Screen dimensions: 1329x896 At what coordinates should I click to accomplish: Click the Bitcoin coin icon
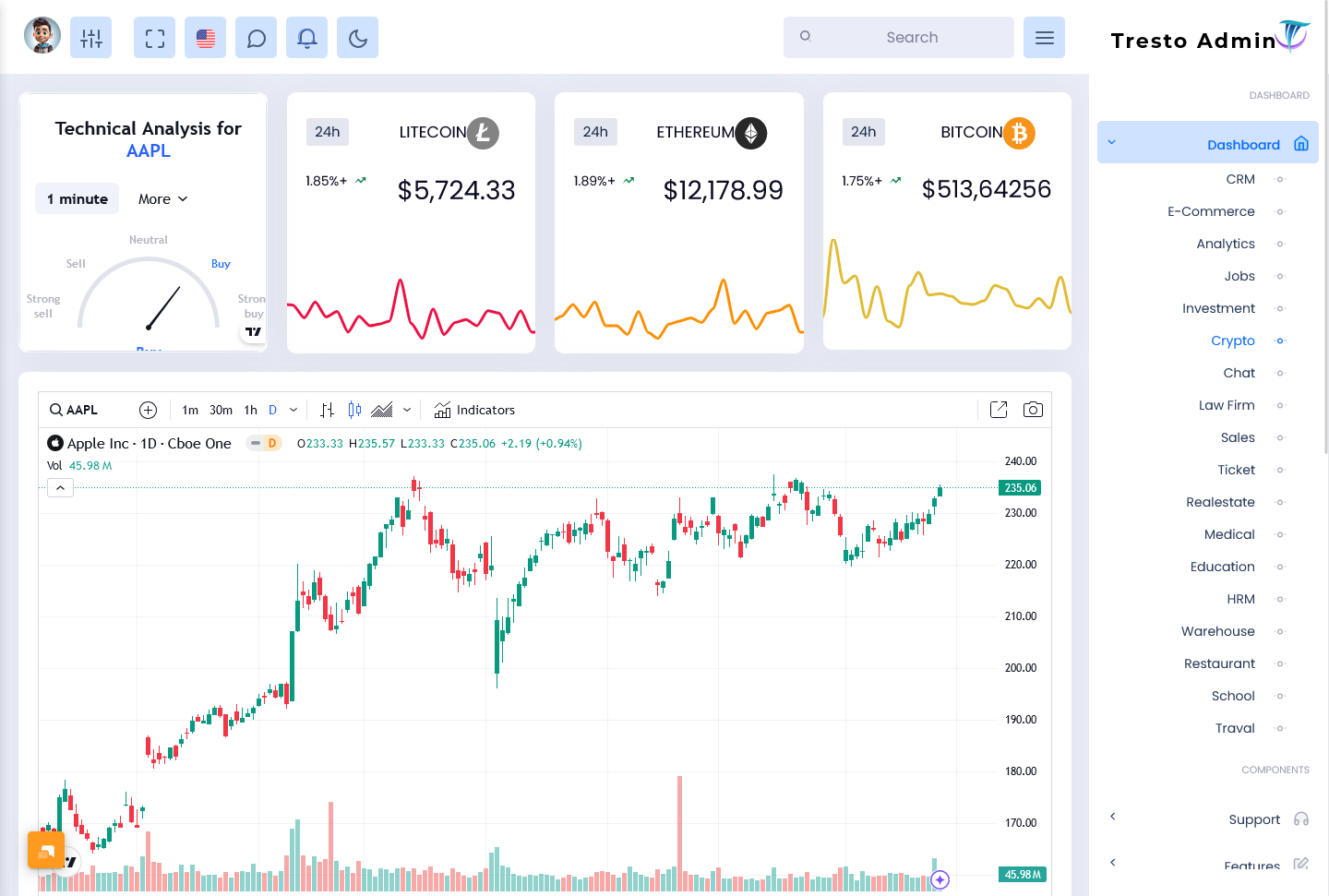click(1019, 133)
